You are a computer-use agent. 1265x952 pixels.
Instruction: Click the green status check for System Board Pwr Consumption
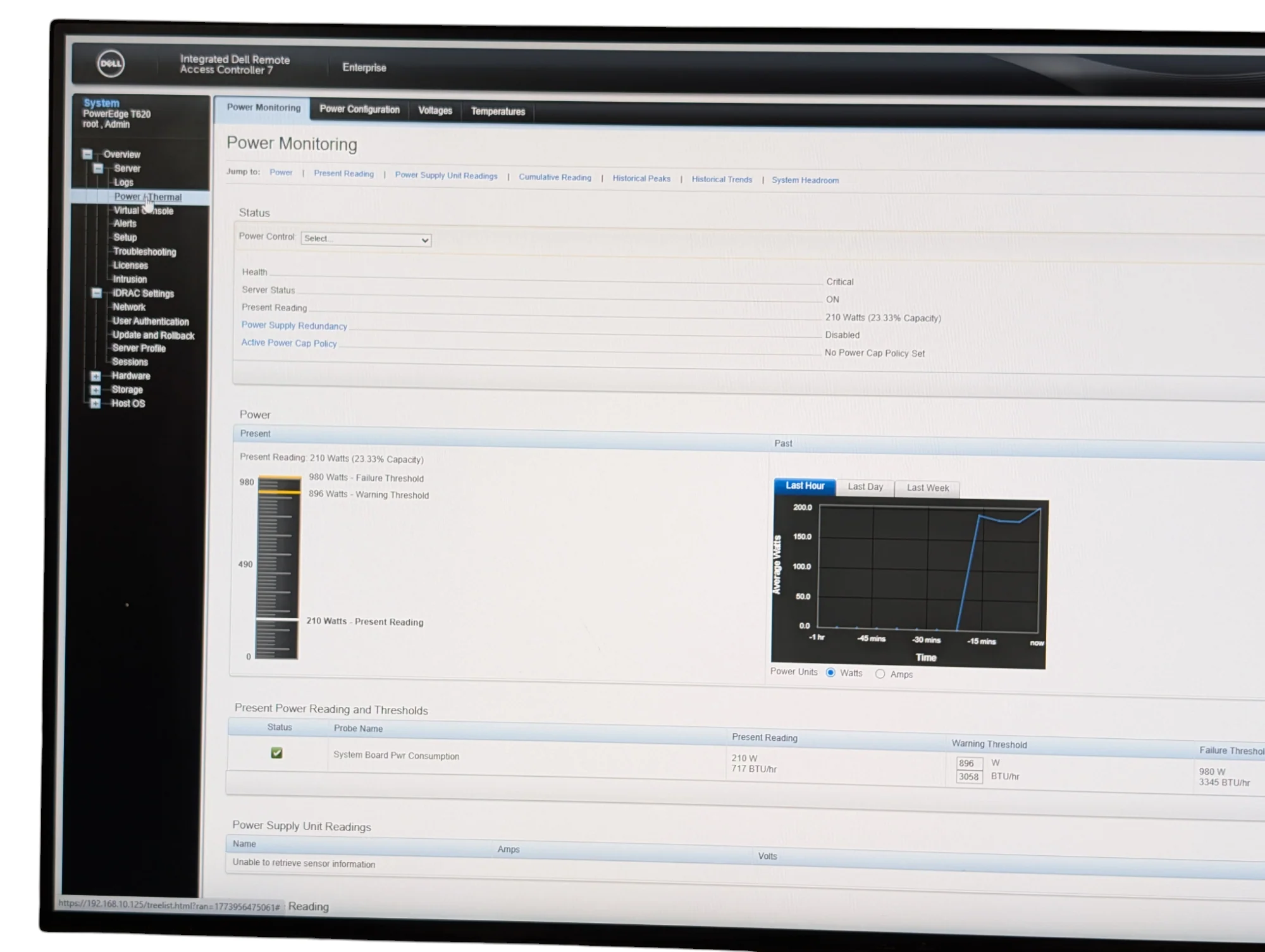tap(276, 753)
